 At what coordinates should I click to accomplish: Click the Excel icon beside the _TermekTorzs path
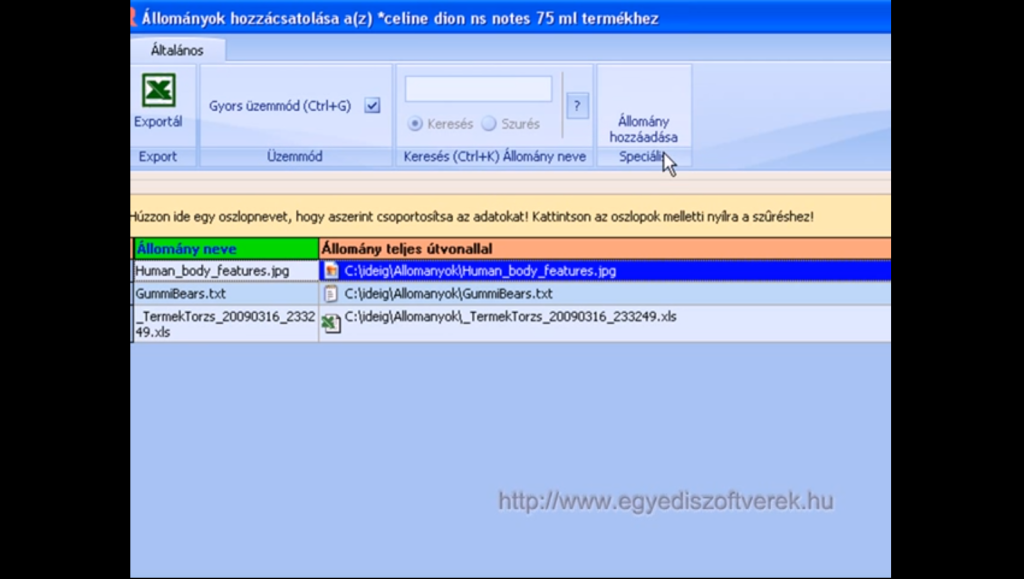tap(332, 323)
